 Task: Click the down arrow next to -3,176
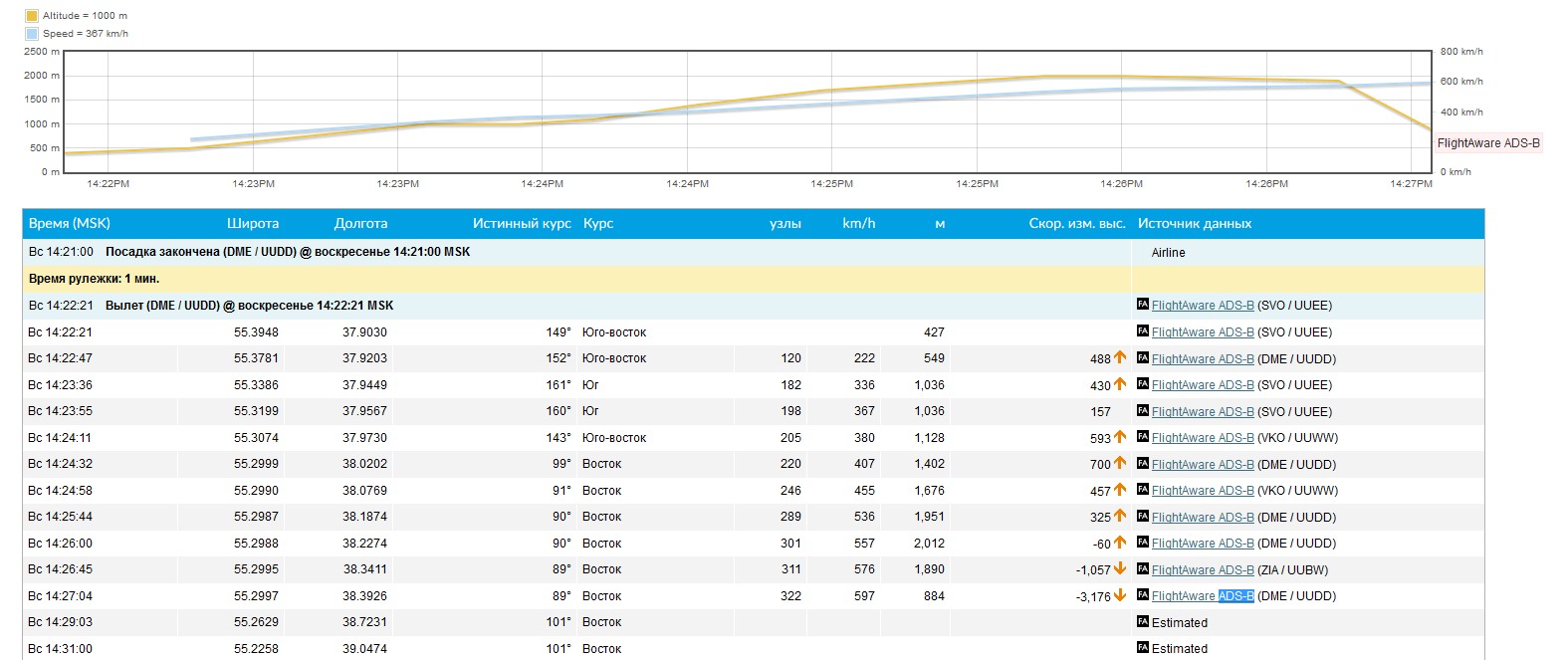point(1120,595)
